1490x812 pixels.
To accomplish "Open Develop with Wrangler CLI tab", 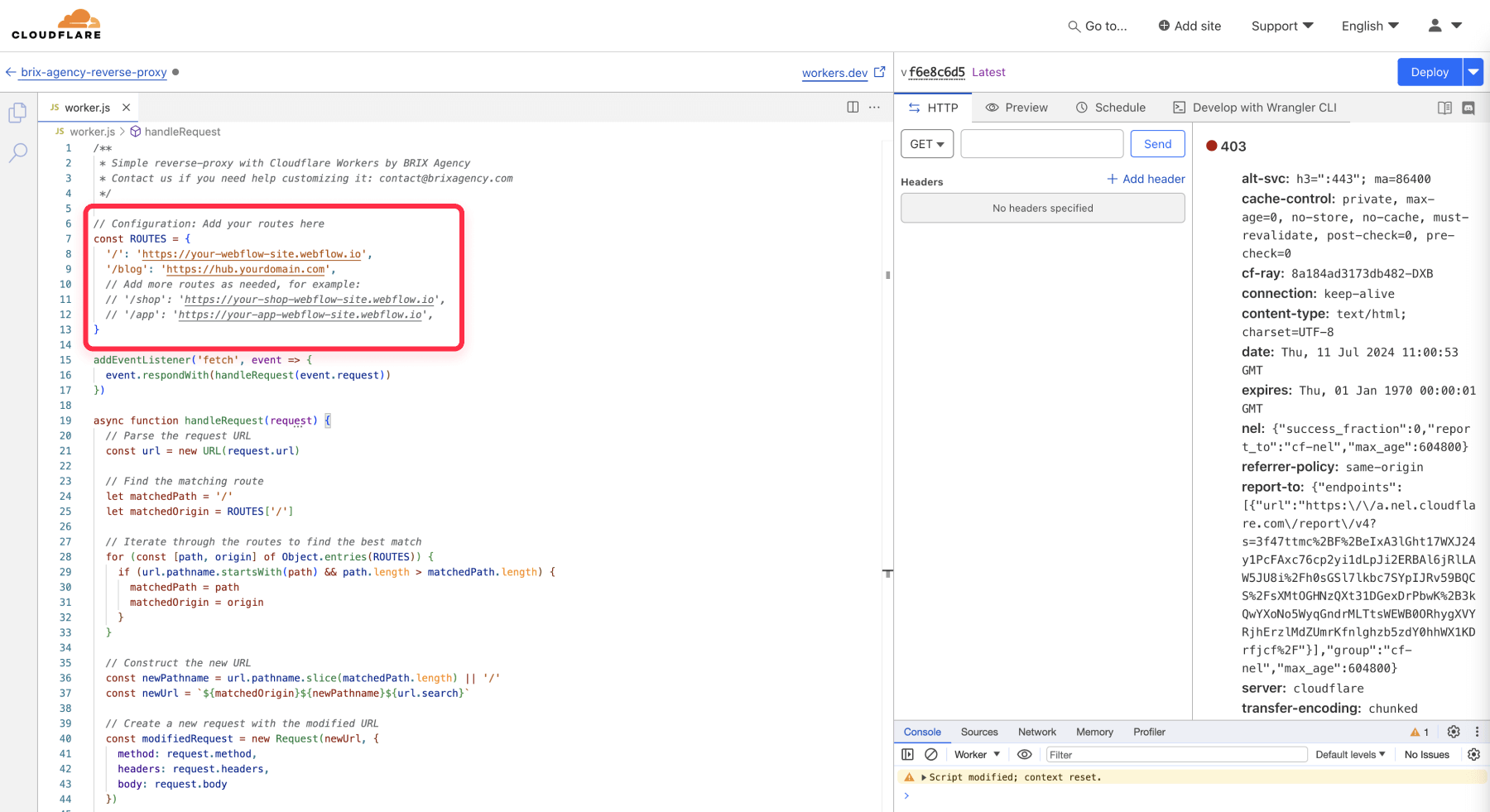I will [x=1255, y=108].
